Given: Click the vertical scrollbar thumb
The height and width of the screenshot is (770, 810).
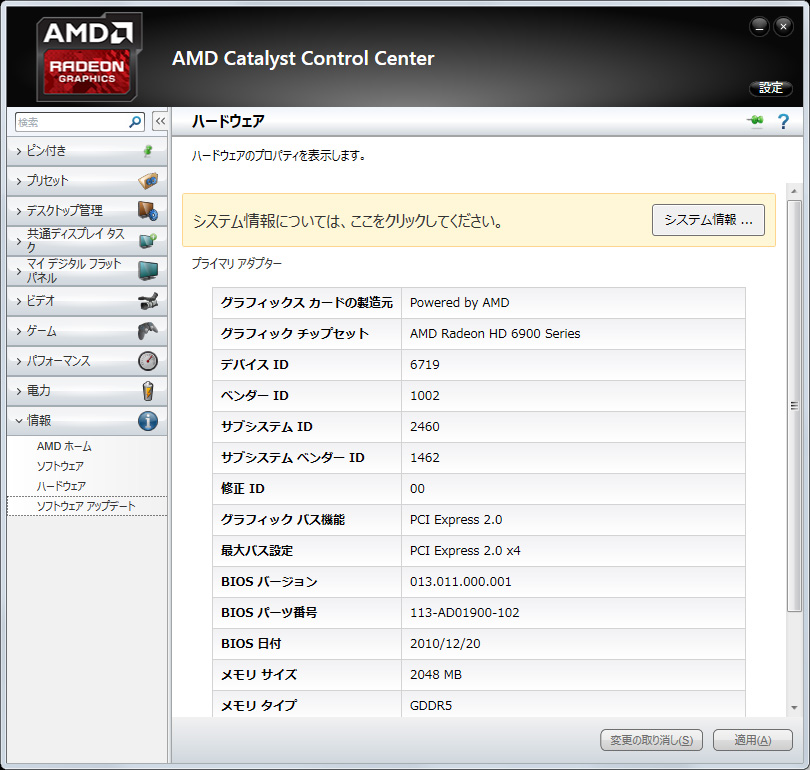Looking at the screenshot, I should (x=794, y=406).
